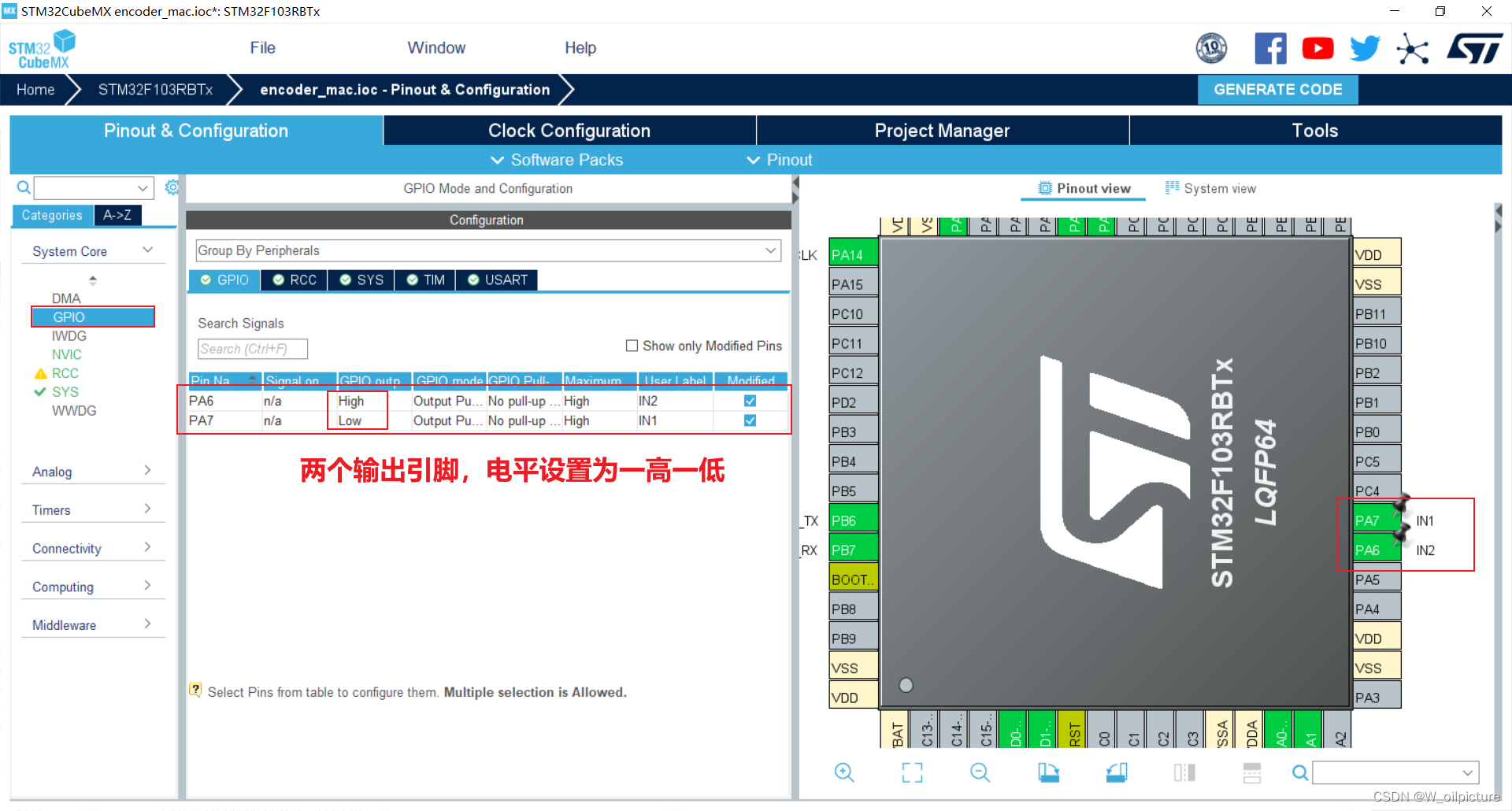This screenshot has height=811, width=1512.
Task: Click the pin search box under chip
Action: [x=1395, y=772]
